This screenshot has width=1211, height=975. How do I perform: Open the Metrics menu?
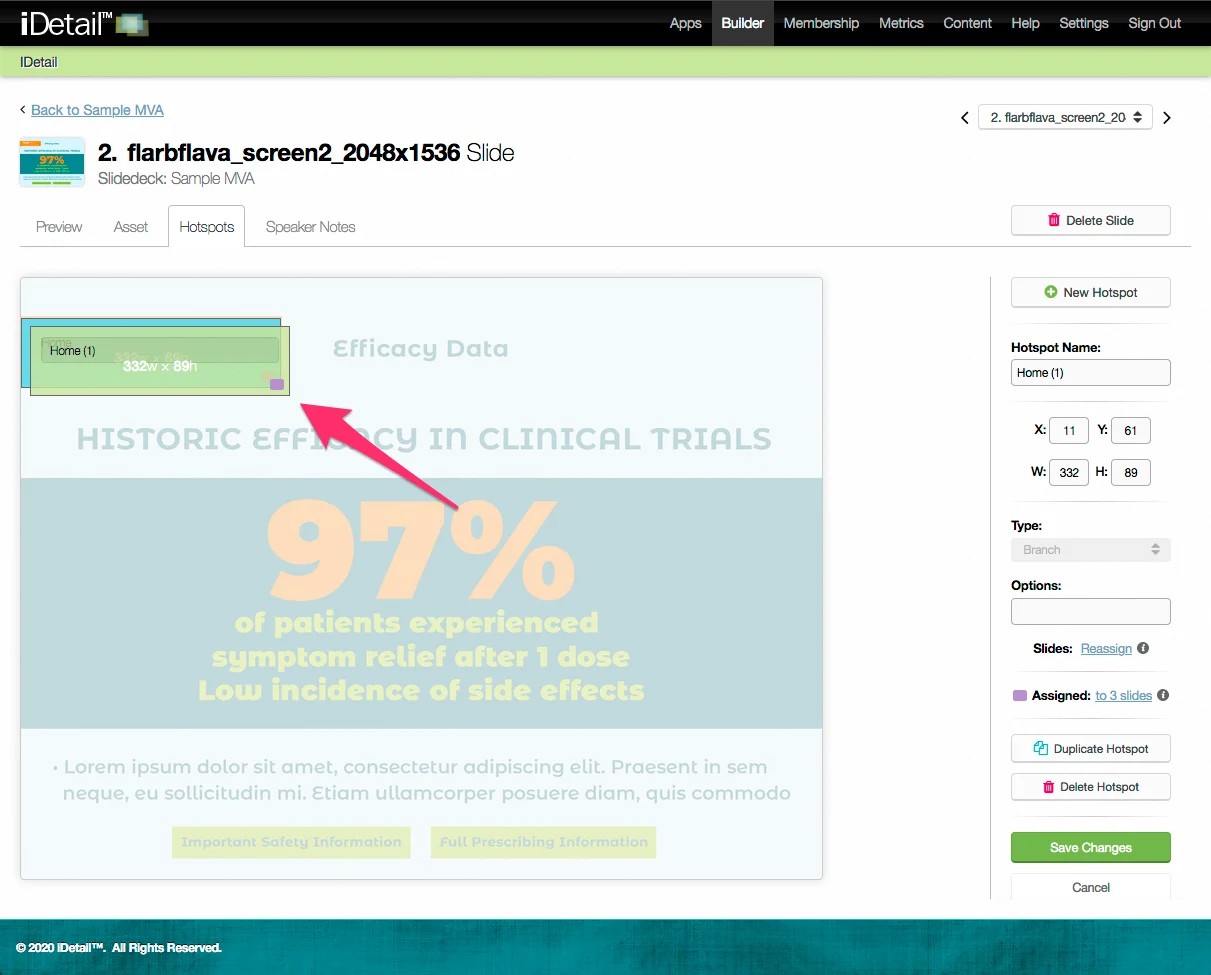[x=901, y=23]
